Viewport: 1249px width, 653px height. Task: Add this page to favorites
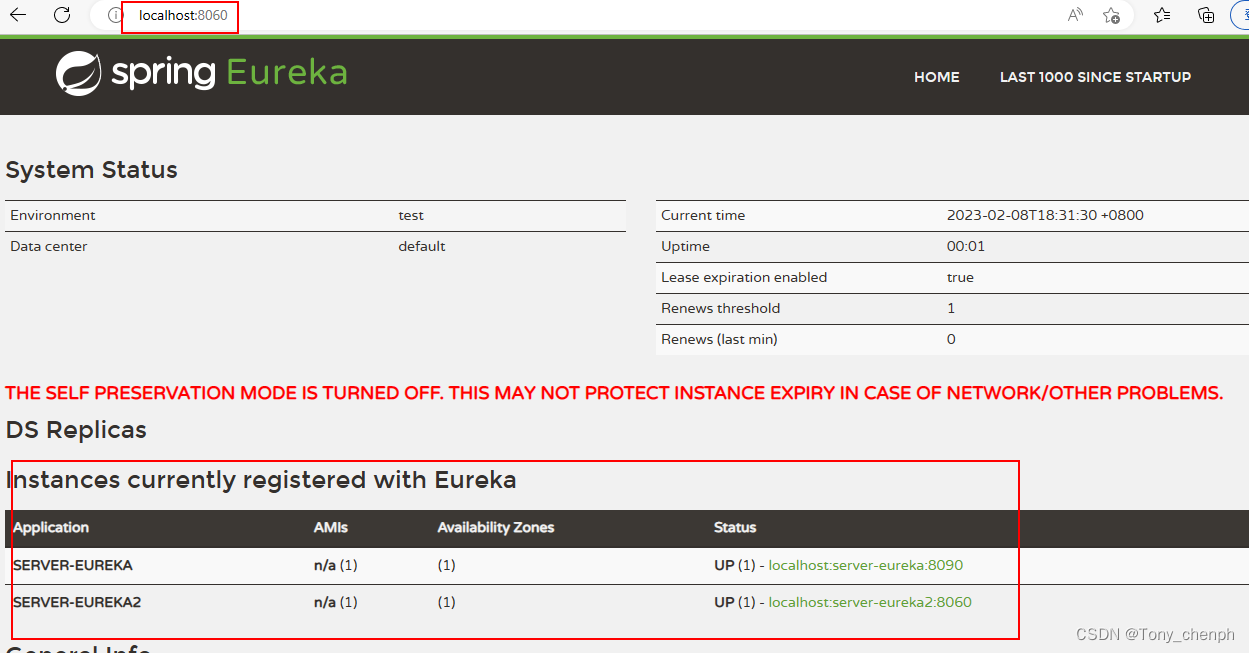1111,15
